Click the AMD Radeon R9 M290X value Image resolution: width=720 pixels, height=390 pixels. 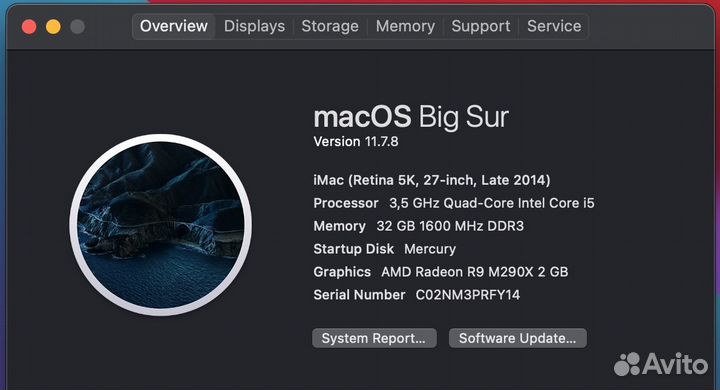[x=475, y=272]
